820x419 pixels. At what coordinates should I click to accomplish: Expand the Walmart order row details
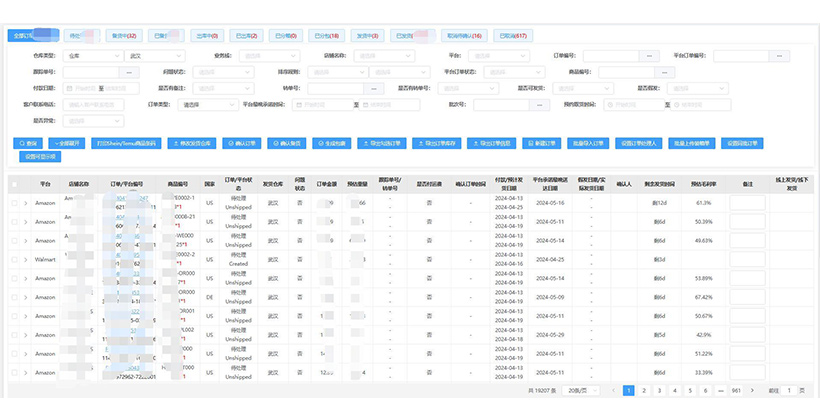tap(26, 259)
